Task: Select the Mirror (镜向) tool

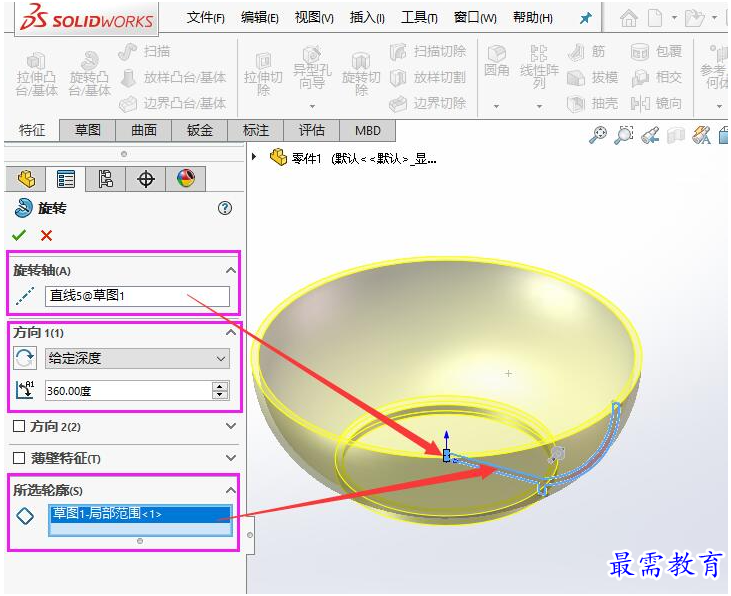Action: click(x=656, y=103)
